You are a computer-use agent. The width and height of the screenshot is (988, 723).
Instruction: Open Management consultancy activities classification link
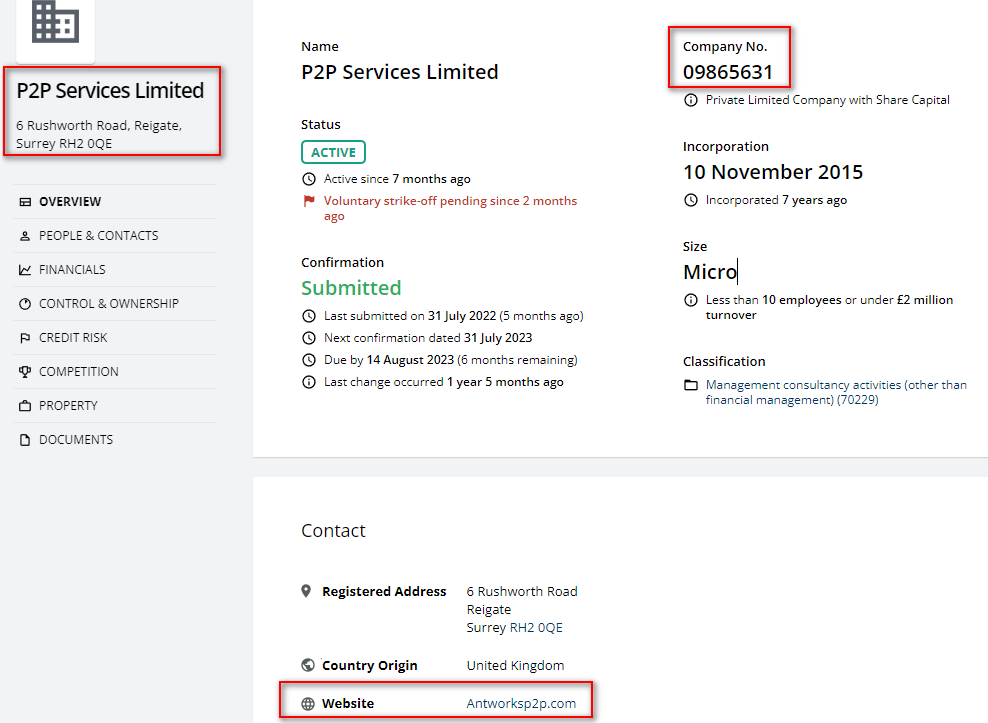(x=836, y=392)
